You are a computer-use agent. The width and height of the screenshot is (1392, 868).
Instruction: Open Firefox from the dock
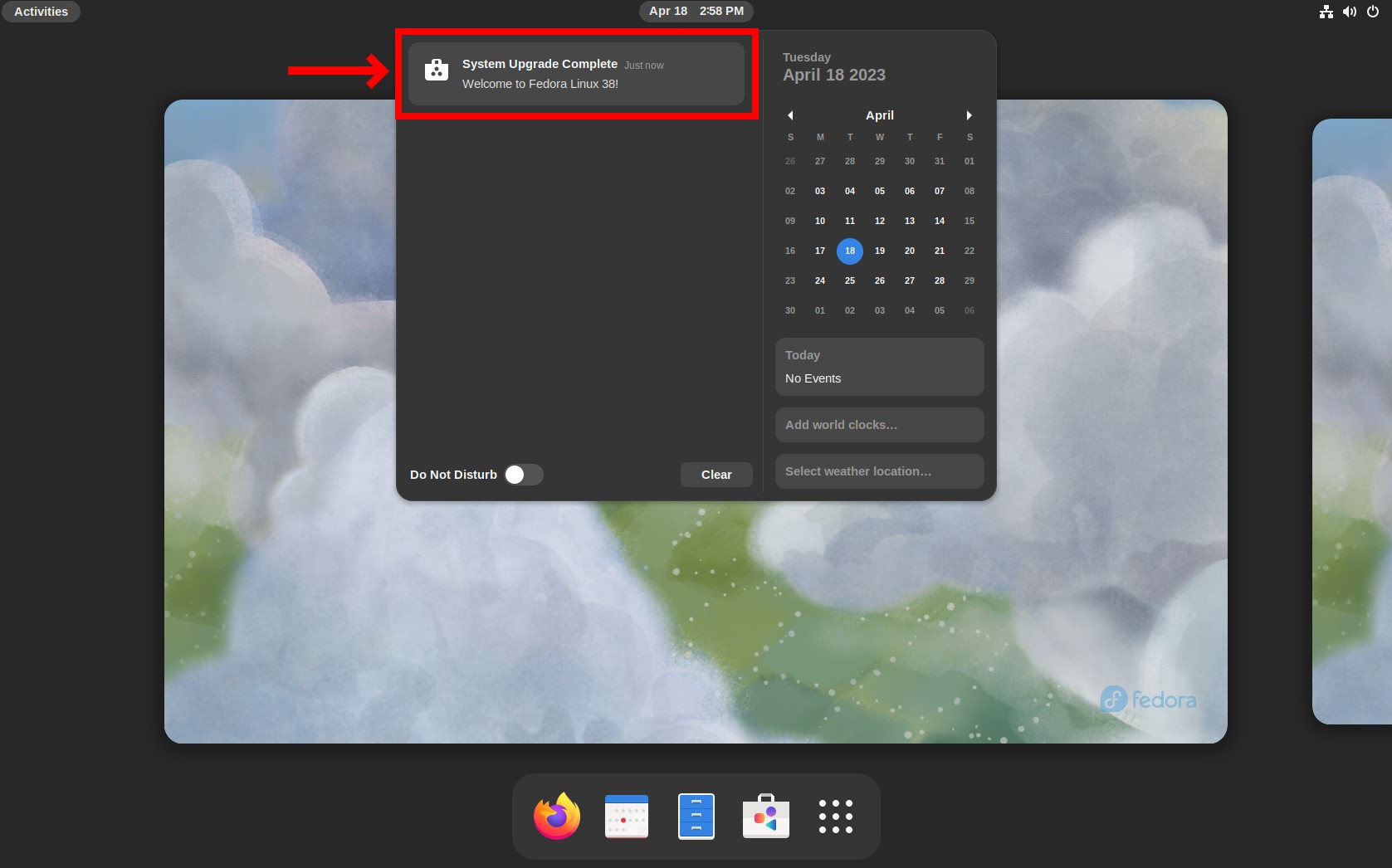click(x=556, y=817)
